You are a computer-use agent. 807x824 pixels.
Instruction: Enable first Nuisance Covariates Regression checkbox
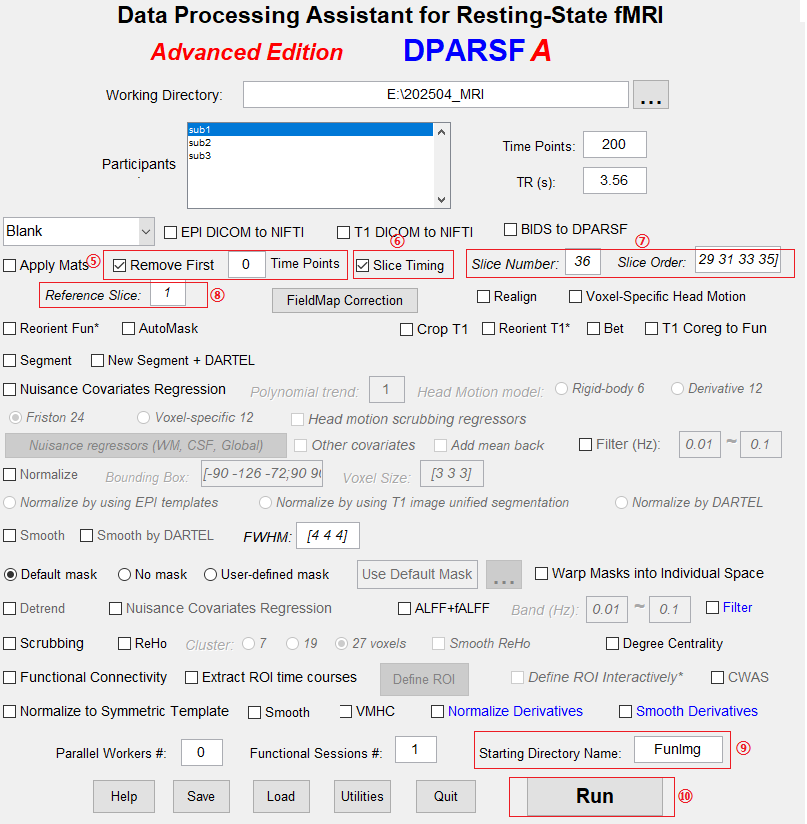(x=9, y=390)
